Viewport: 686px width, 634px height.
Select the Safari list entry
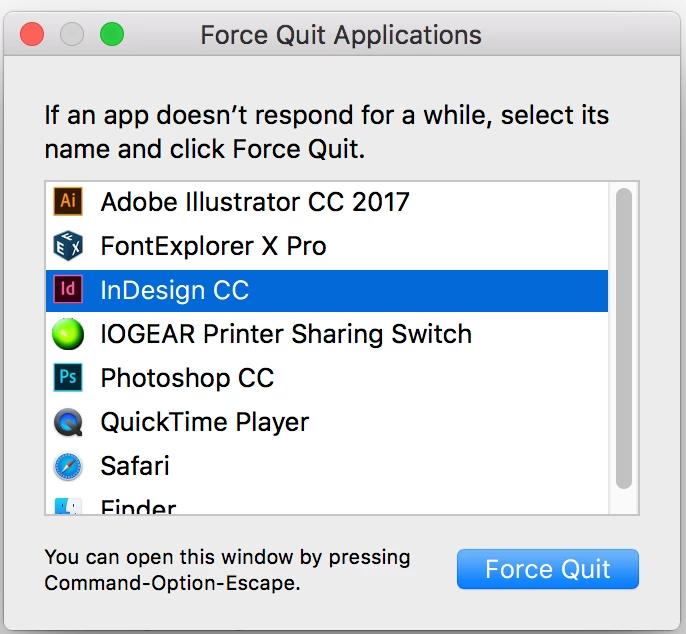pyautogui.click(x=327, y=466)
